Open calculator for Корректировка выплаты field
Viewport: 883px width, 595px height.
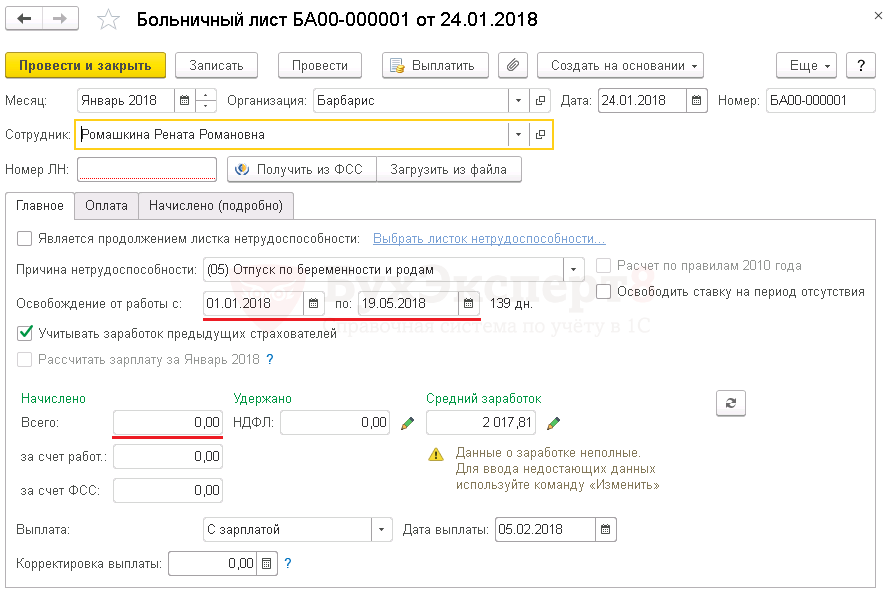coord(267,563)
